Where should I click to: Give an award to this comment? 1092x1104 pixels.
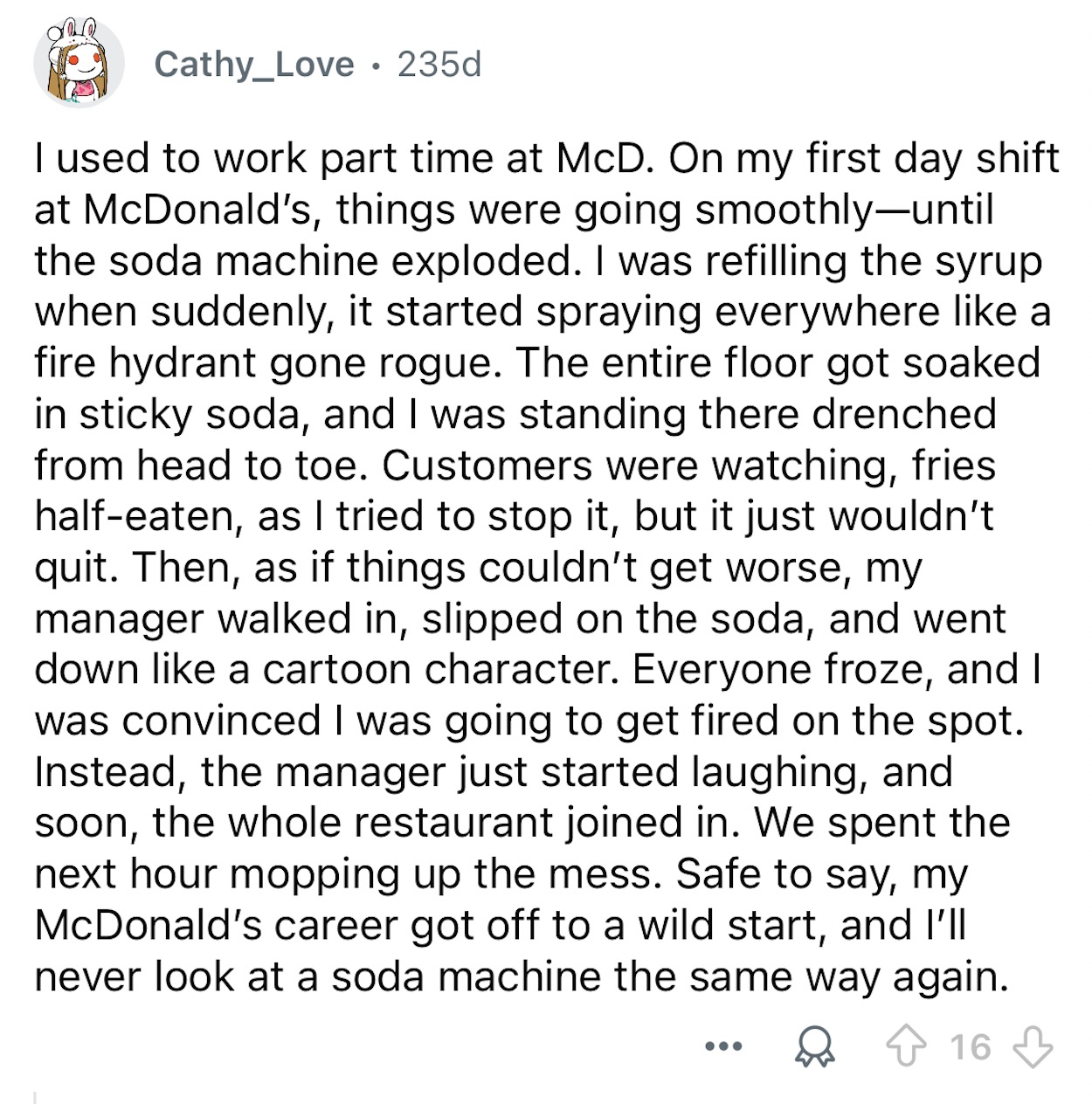pyautogui.click(x=814, y=1045)
